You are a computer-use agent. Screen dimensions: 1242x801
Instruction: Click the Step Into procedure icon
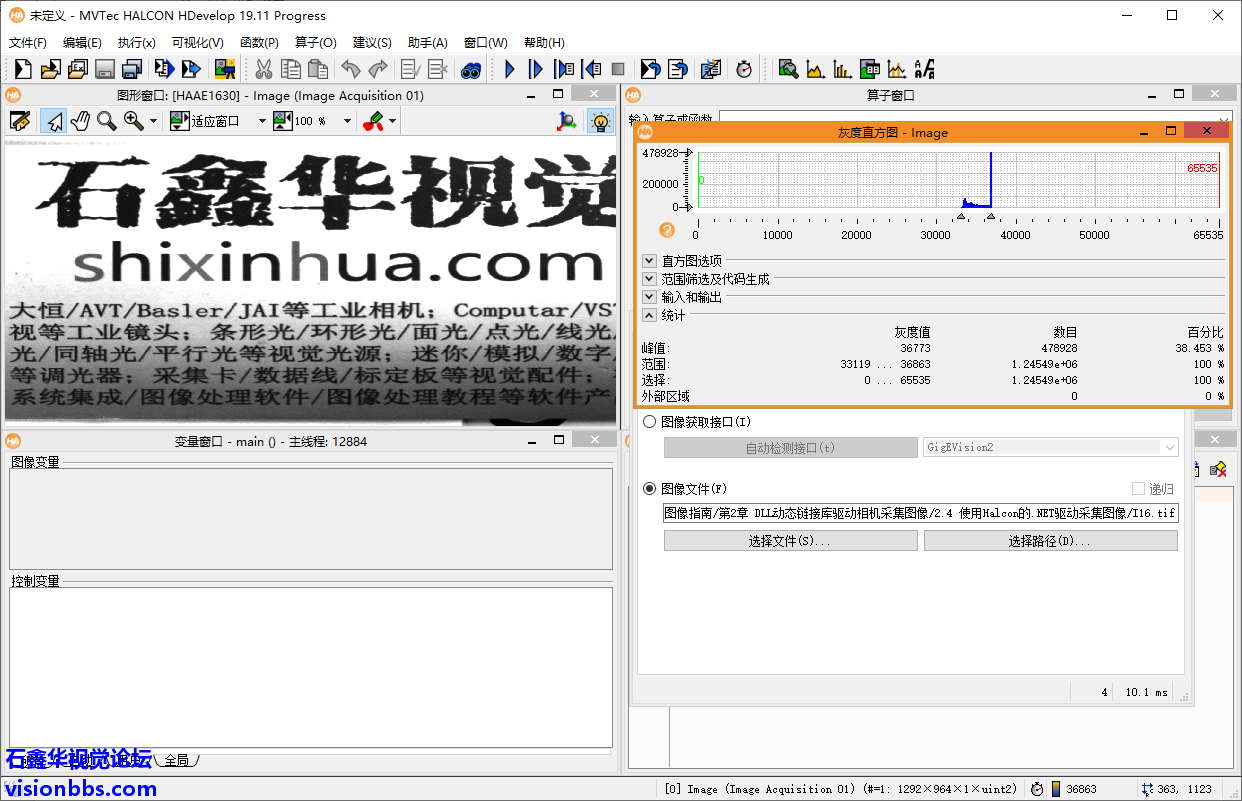pos(564,69)
